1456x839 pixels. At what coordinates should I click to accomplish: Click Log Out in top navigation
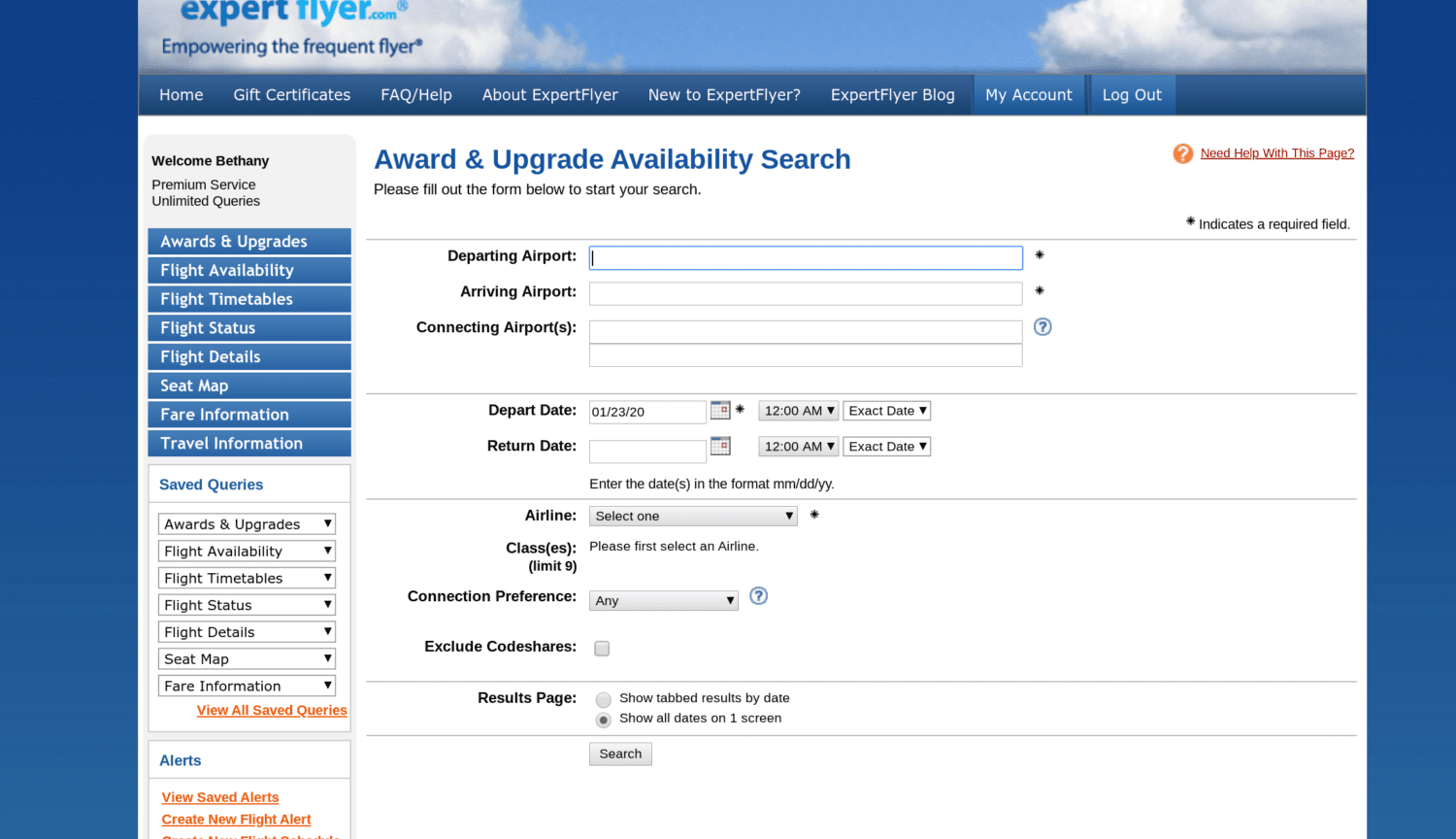tap(1132, 95)
